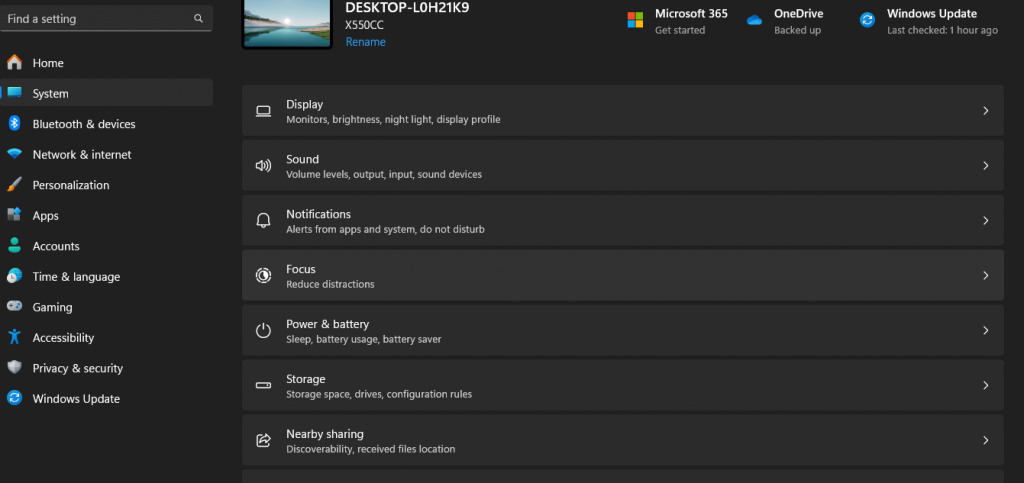The image size is (1024, 483).
Task: Click the Find a setting field
Action: 106,19
